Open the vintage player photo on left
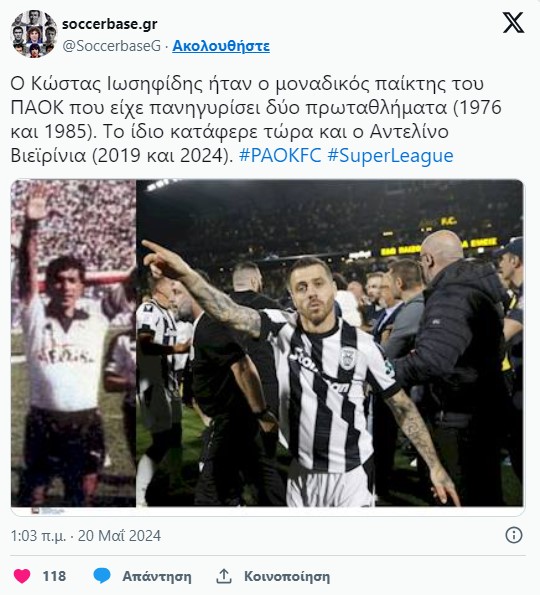This screenshot has width=540, height=595. [73, 343]
